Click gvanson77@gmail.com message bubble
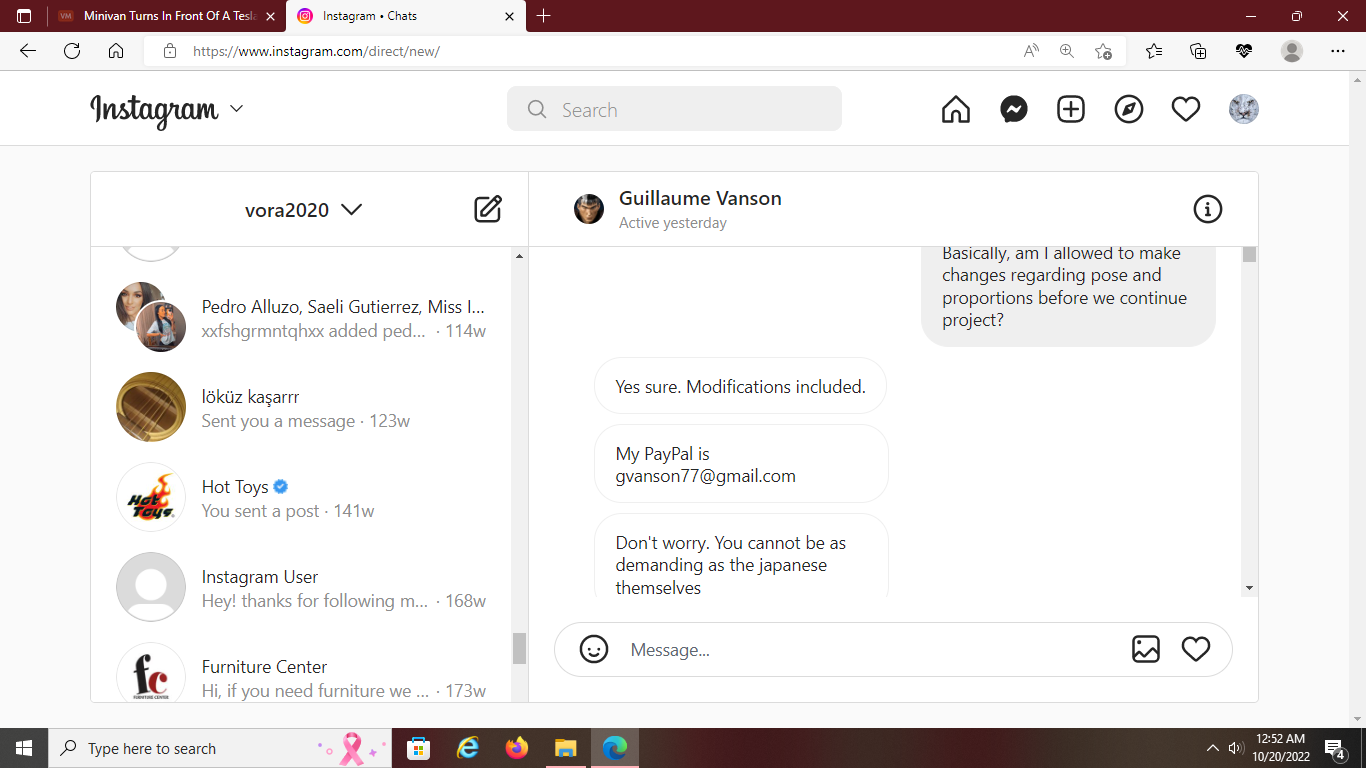The height and width of the screenshot is (768, 1366). pyautogui.click(x=741, y=464)
